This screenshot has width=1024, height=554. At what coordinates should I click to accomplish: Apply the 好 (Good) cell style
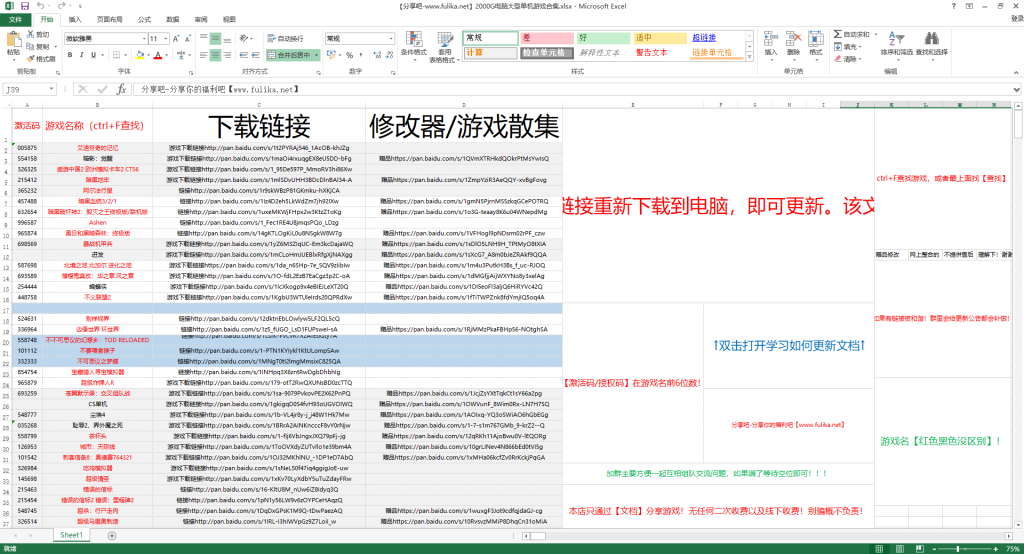603,38
